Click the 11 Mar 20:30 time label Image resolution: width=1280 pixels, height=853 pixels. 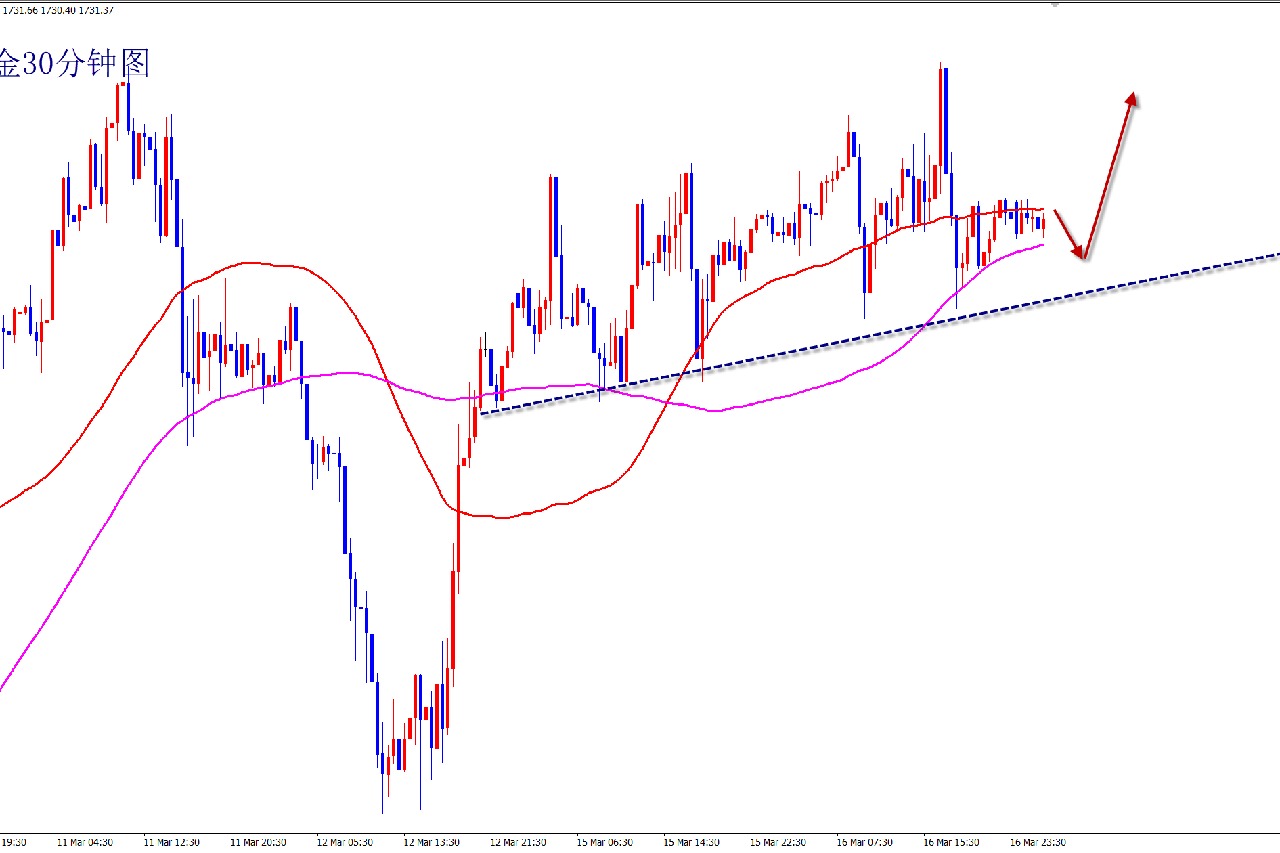click(258, 842)
